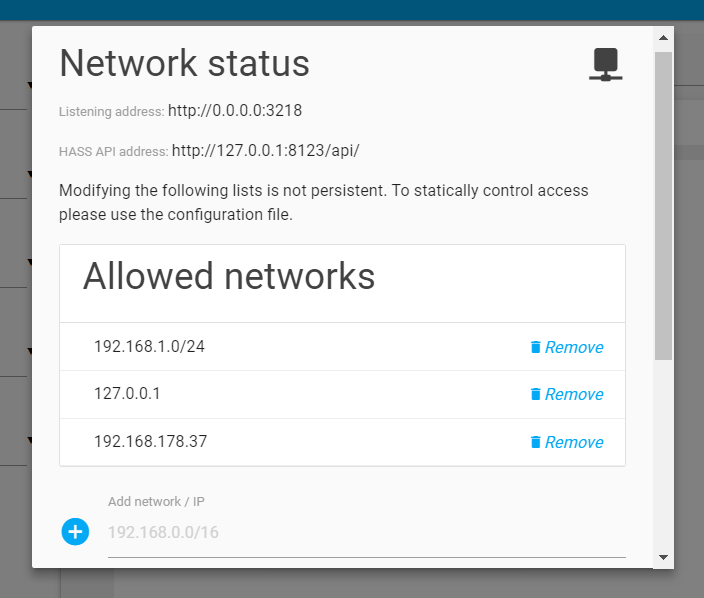Focus the Add network / IP input field
The width and height of the screenshot is (704, 598).
point(366,532)
